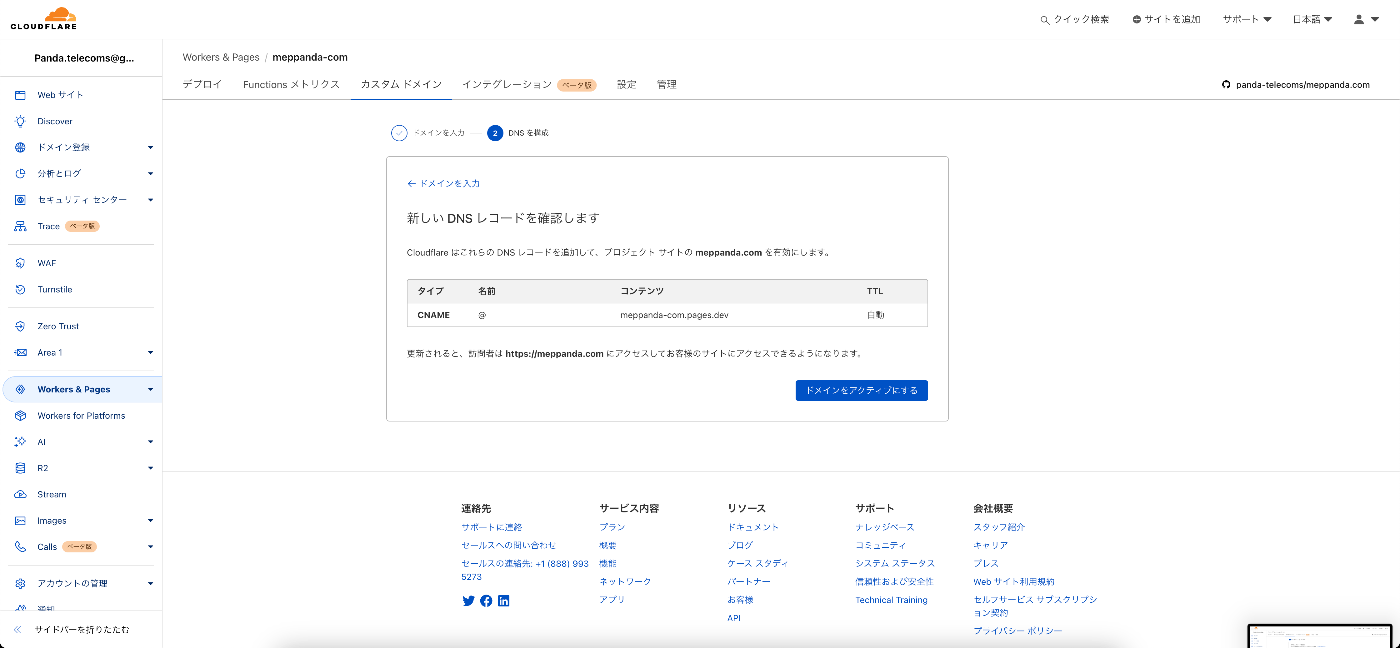Click the GitHub icon beside panda-telecoms/meppanda.com

click(1226, 85)
